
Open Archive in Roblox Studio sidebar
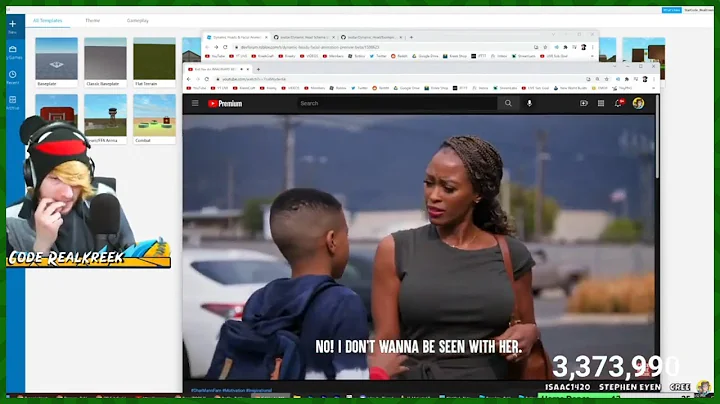click(x=13, y=102)
